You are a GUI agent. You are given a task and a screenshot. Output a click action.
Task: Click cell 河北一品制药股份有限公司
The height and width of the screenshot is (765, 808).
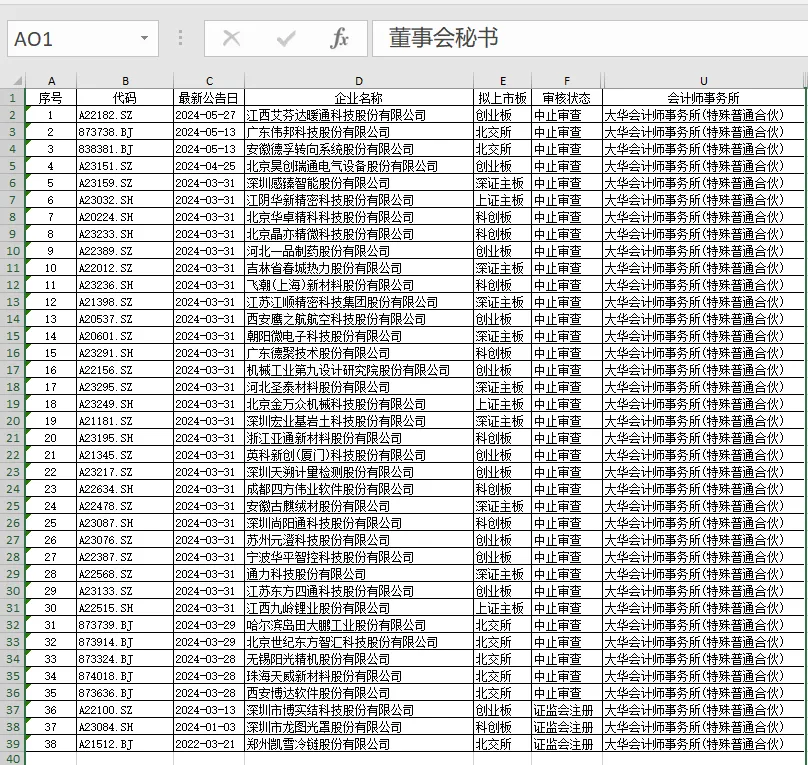[359, 251]
